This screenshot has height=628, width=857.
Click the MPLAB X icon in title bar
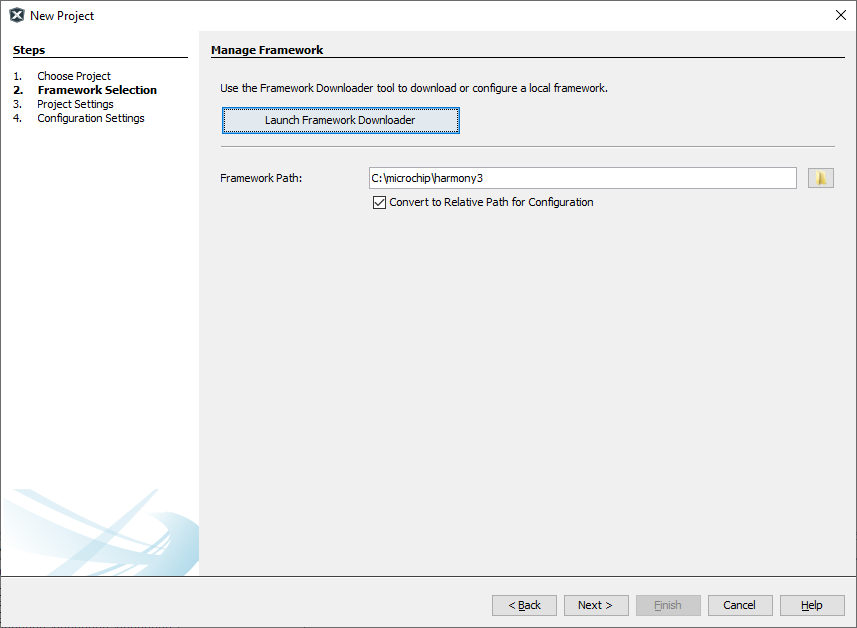pos(16,15)
